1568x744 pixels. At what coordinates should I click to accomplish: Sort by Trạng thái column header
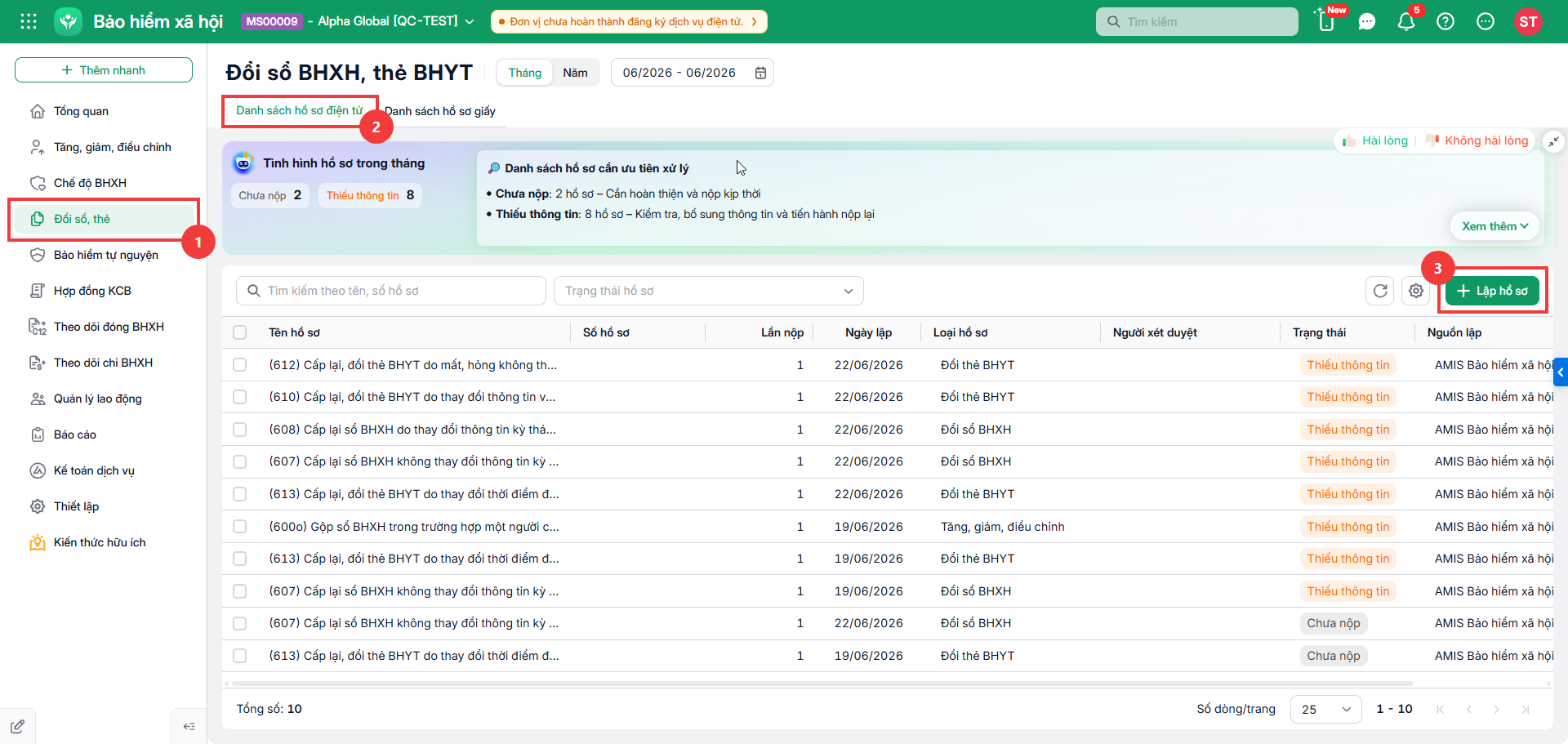click(x=1319, y=332)
